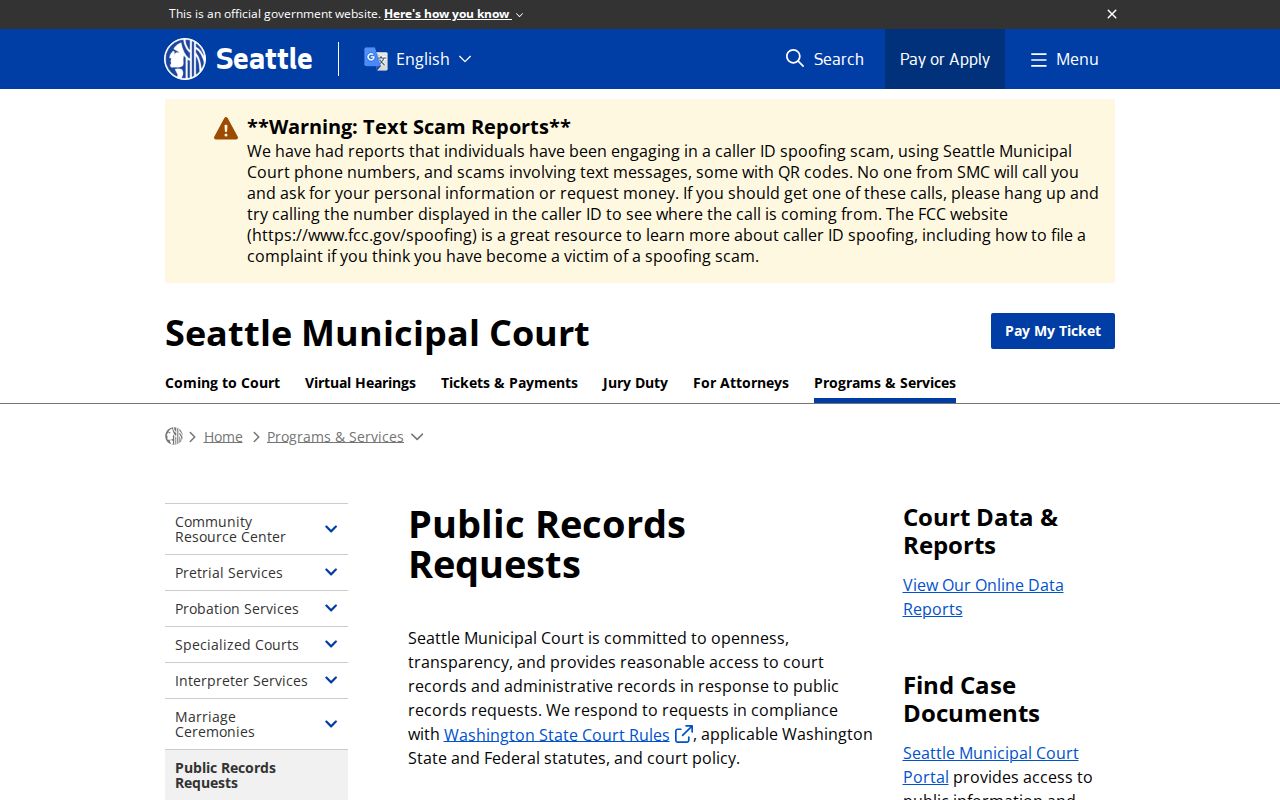Expand Community Resource Center submenu
The height and width of the screenshot is (800, 1280).
pyautogui.click(x=331, y=529)
